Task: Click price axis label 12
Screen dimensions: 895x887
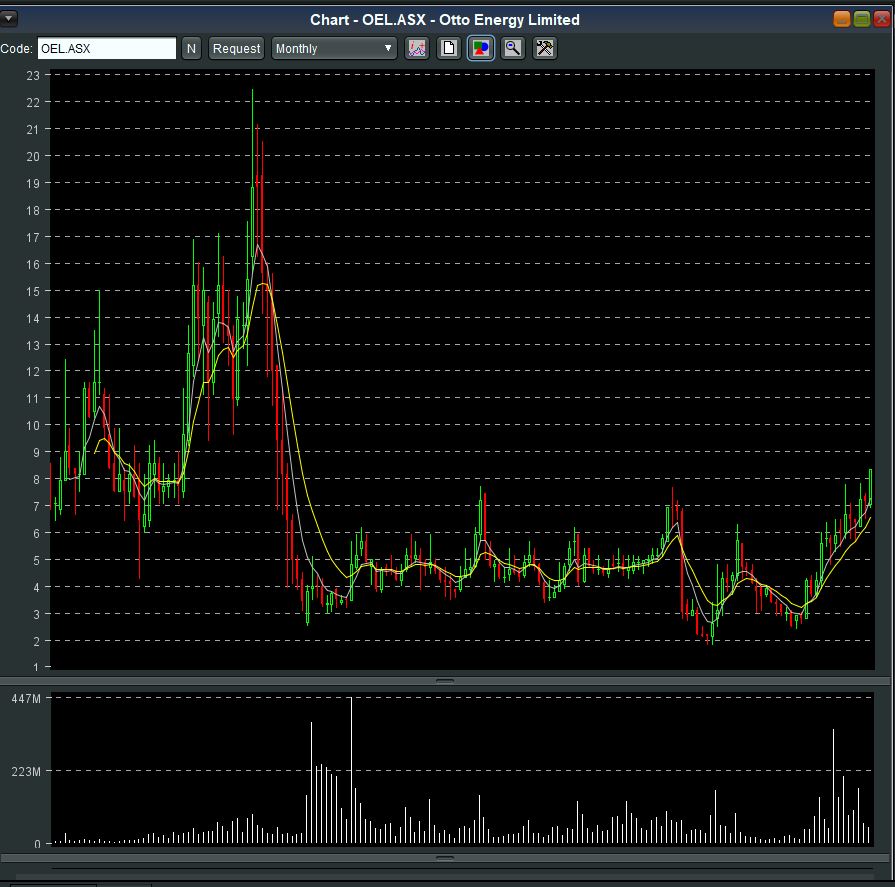Action: [x=33, y=372]
